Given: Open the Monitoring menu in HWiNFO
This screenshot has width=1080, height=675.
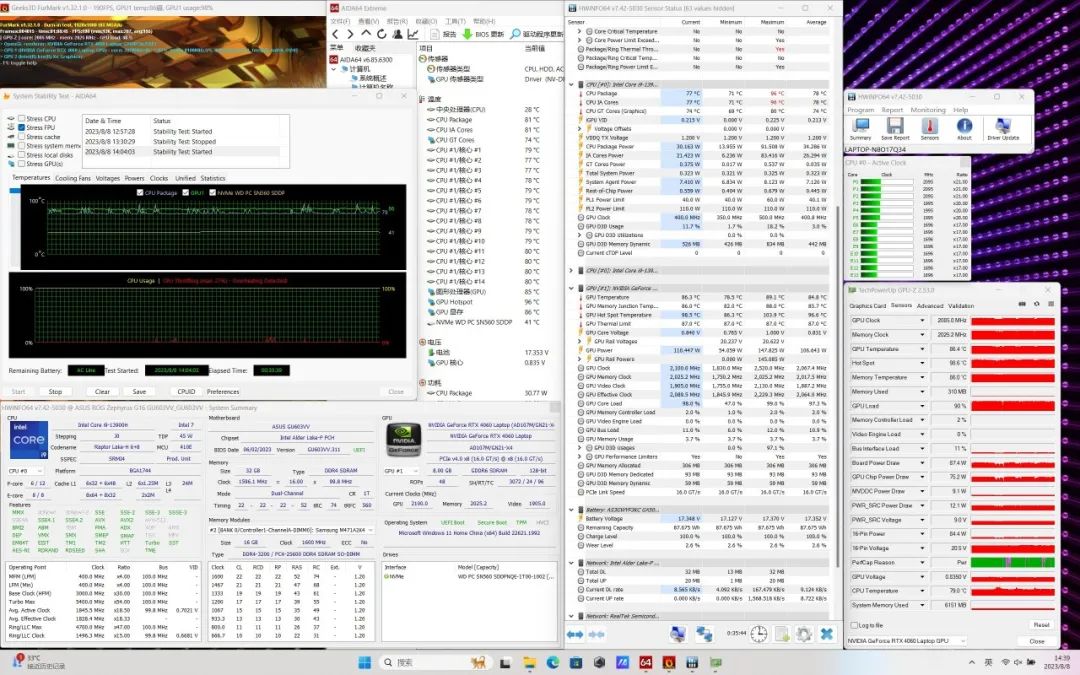Looking at the screenshot, I should (927, 110).
